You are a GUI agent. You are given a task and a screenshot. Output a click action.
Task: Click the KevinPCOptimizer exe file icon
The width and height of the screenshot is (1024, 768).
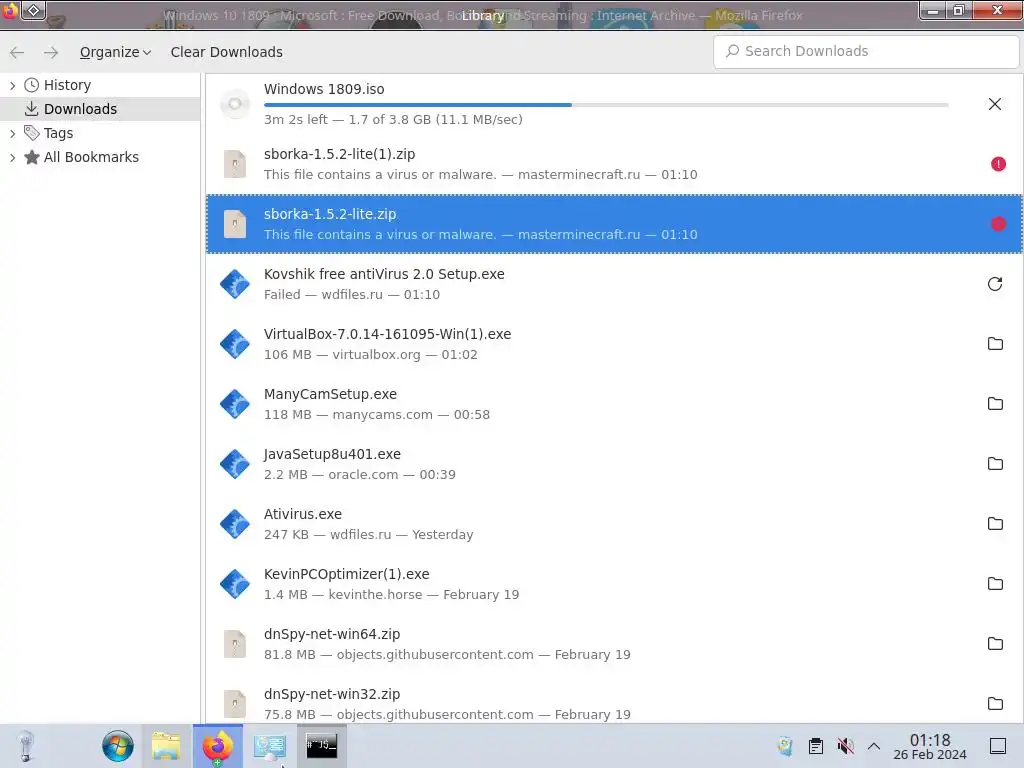point(235,584)
